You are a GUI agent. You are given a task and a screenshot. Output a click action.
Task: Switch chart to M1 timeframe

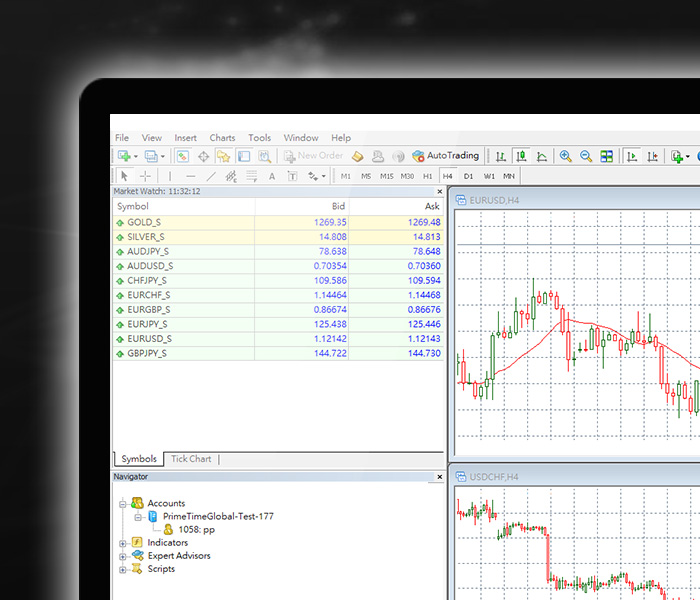point(346,176)
